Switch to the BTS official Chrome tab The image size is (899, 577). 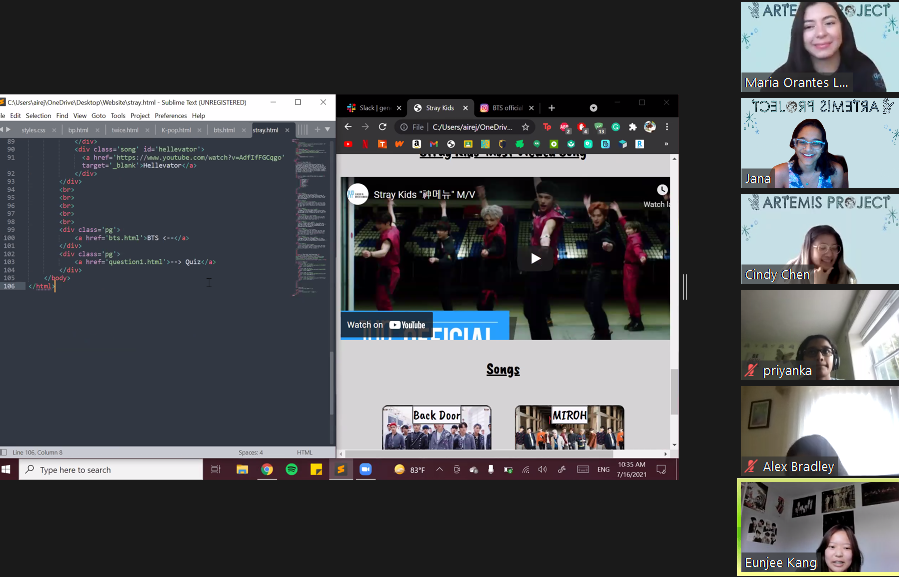503,107
